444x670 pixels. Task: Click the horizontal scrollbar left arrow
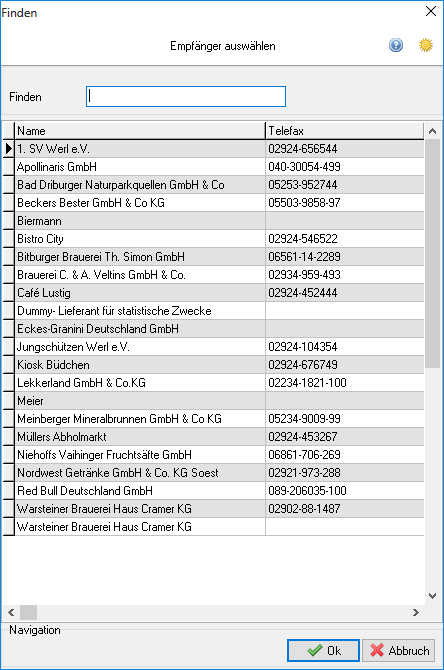point(11,612)
